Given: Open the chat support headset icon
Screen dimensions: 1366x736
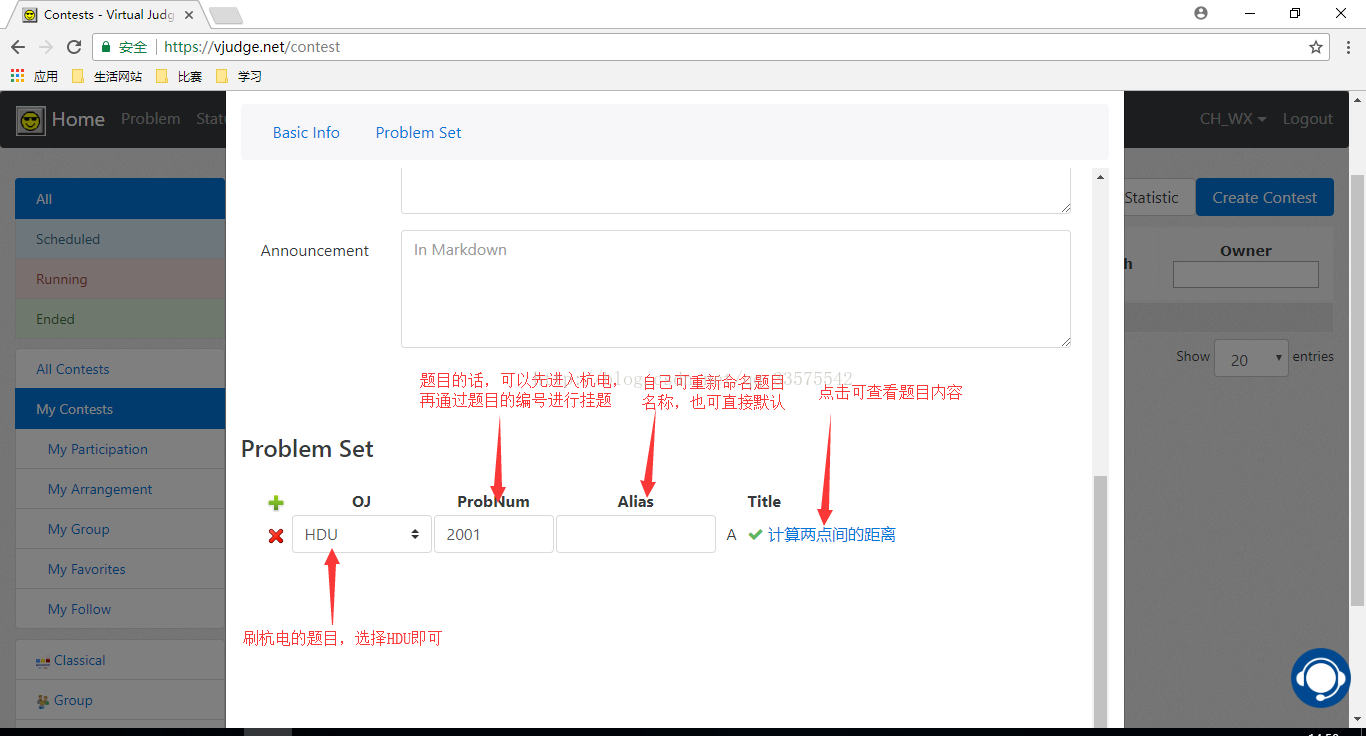Looking at the screenshot, I should click(1321, 678).
